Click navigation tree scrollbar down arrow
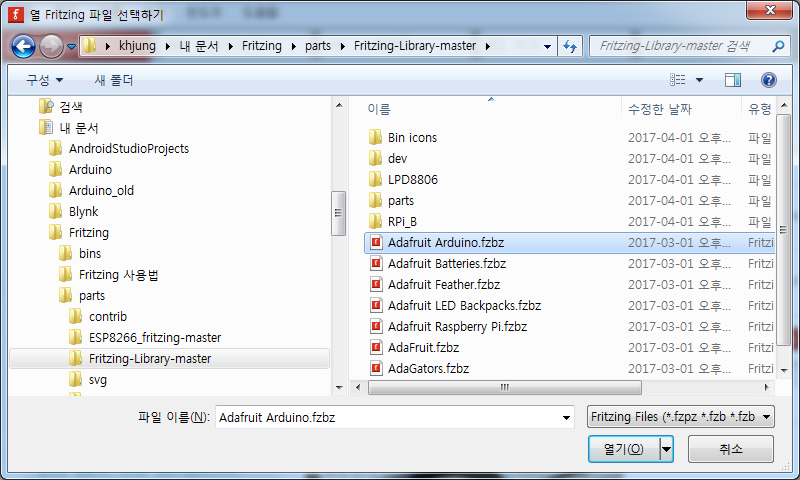 (339, 388)
